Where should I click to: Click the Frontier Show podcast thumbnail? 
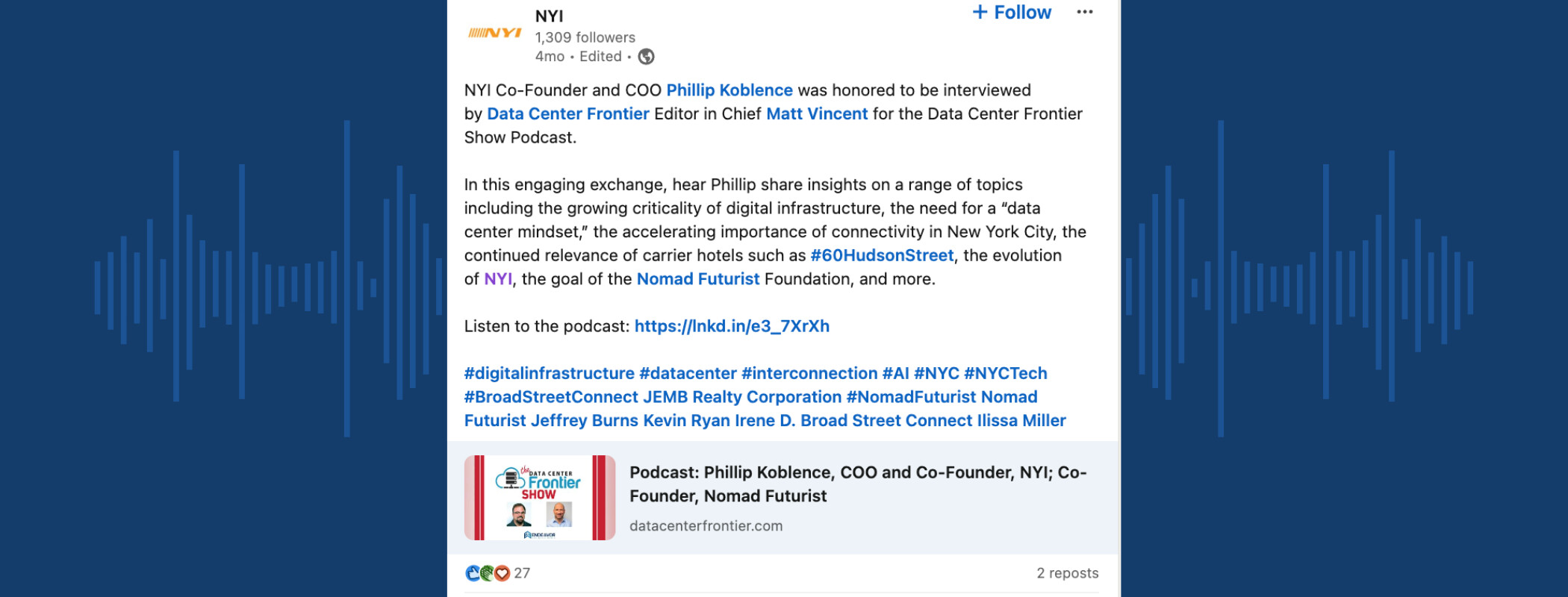(540, 498)
